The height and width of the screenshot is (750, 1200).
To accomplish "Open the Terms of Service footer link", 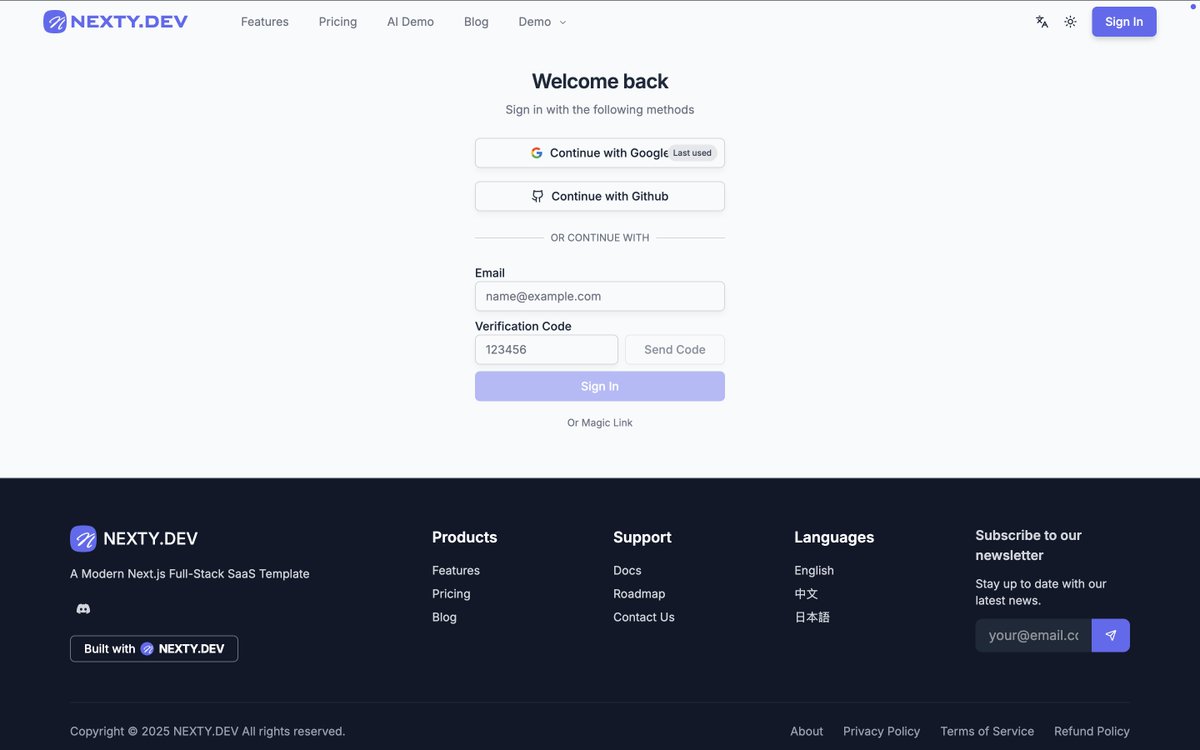I will [987, 731].
